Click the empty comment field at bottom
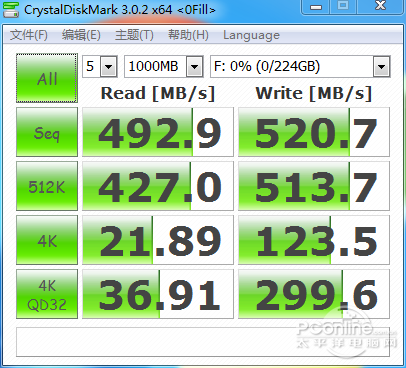 point(203,342)
